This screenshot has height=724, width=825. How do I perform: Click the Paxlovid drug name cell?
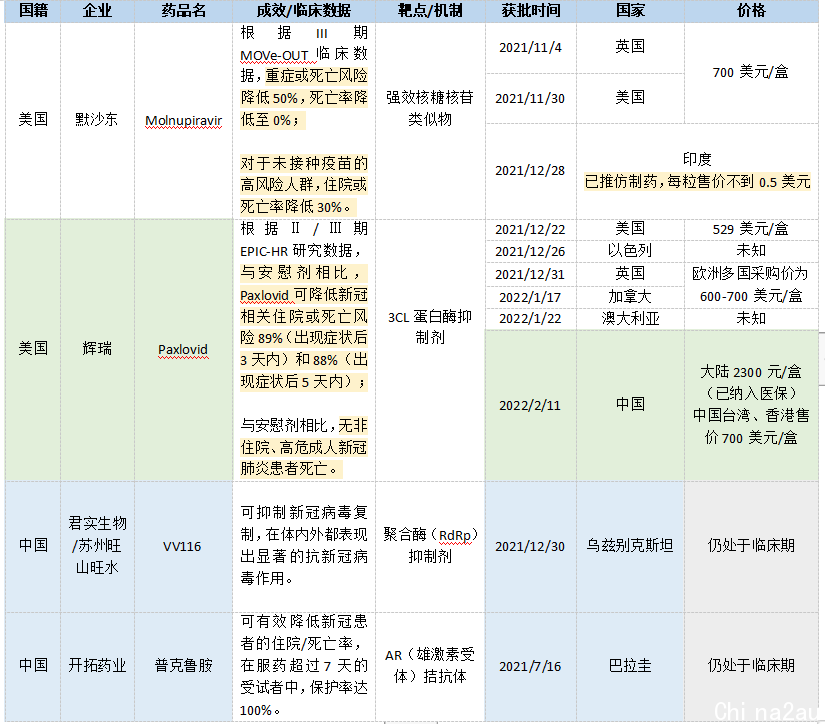[183, 349]
